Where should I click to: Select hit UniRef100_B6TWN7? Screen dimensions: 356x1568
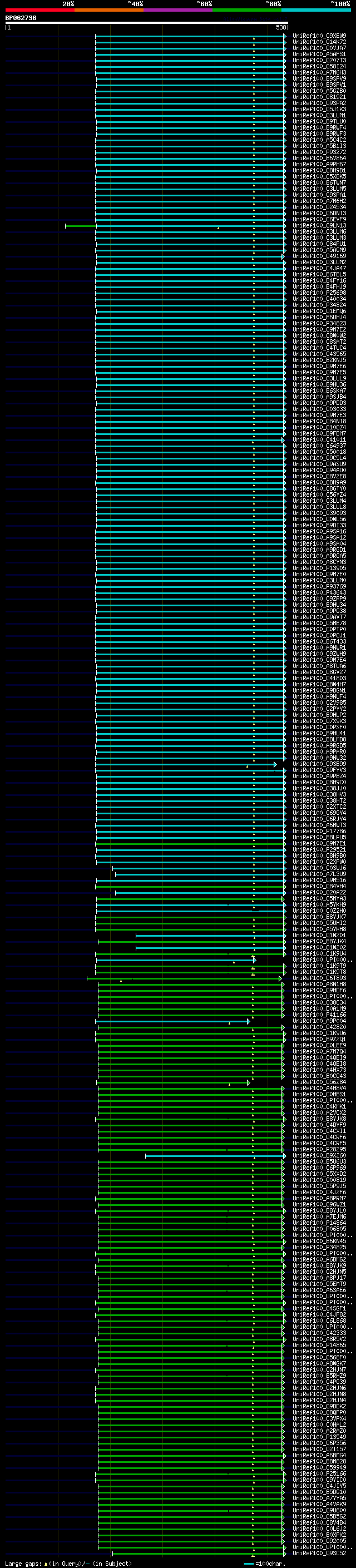pos(319,182)
